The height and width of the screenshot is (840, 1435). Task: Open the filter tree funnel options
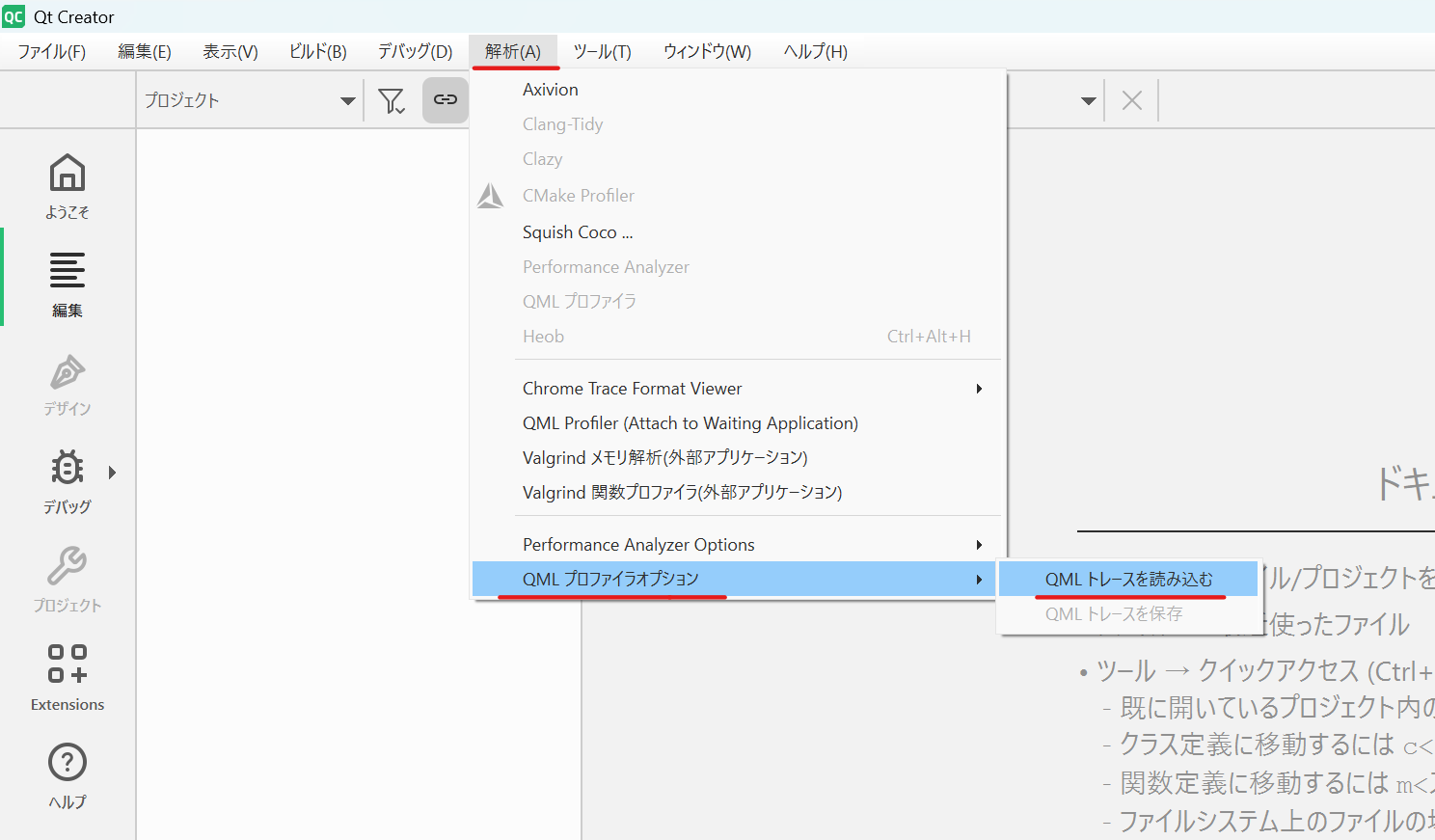click(392, 100)
